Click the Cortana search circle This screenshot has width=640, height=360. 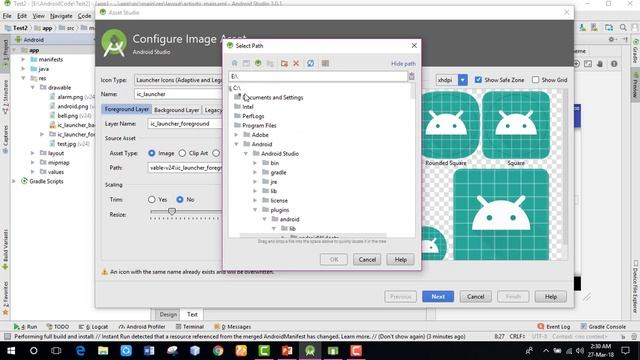(x=34, y=351)
